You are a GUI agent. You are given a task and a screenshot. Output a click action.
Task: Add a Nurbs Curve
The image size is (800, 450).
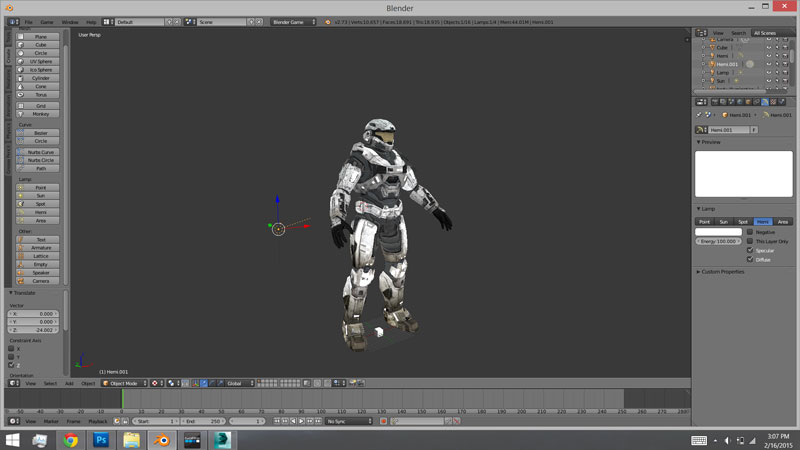pyautogui.click(x=38, y=152)
